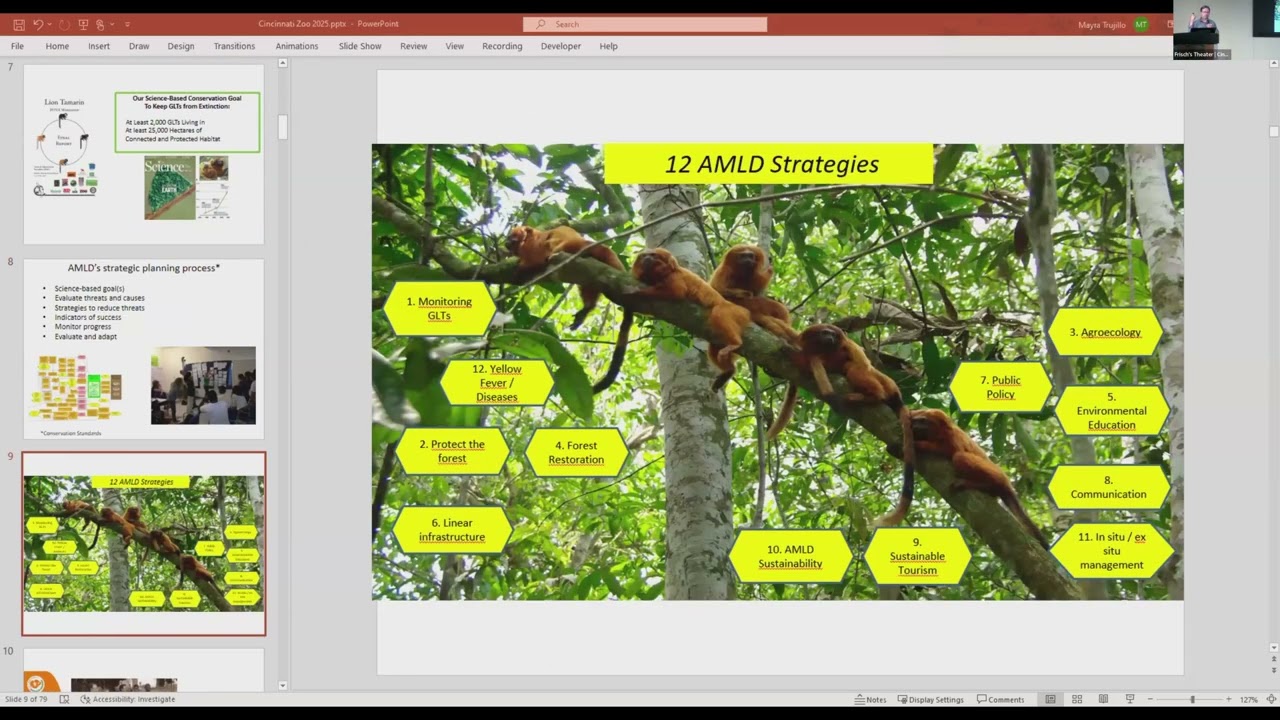Click the zoom slider handle
Image resolution: width=1280 pixels, height=720 pixels.
point(1192,699)
